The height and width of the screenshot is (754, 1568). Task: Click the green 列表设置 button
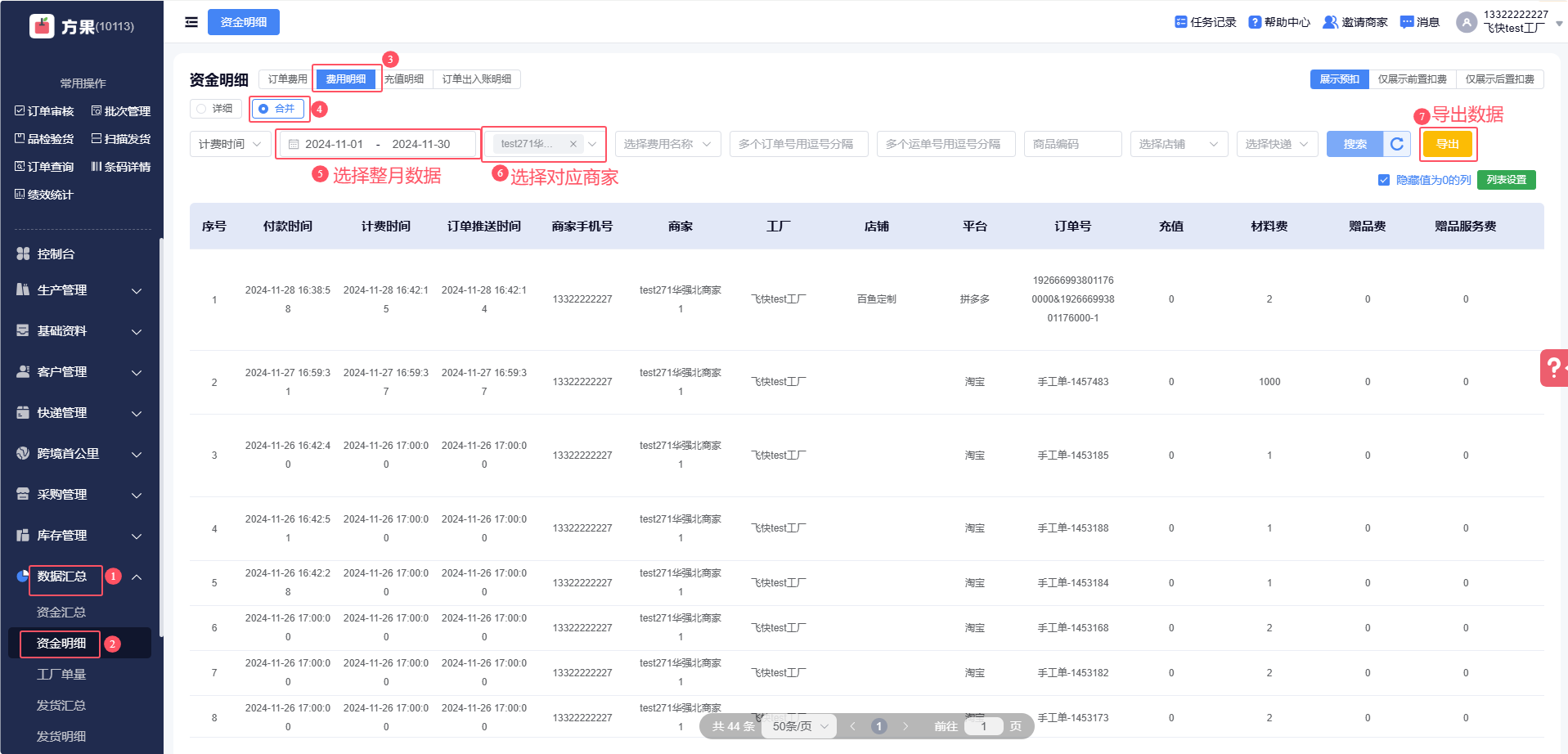pos(1506,180)
